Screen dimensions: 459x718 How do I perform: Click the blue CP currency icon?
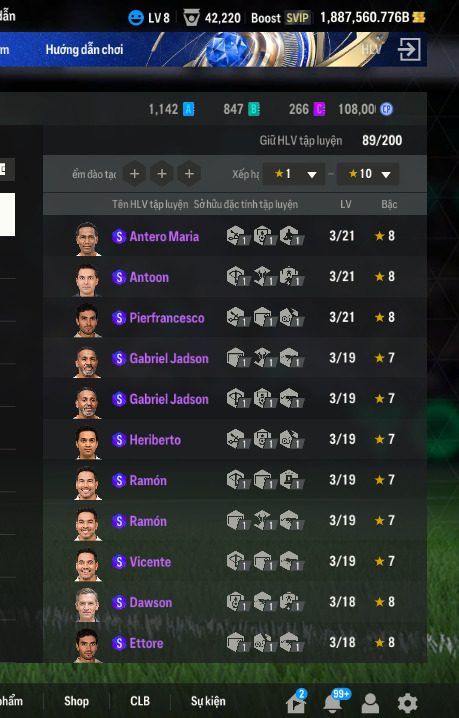387,109
